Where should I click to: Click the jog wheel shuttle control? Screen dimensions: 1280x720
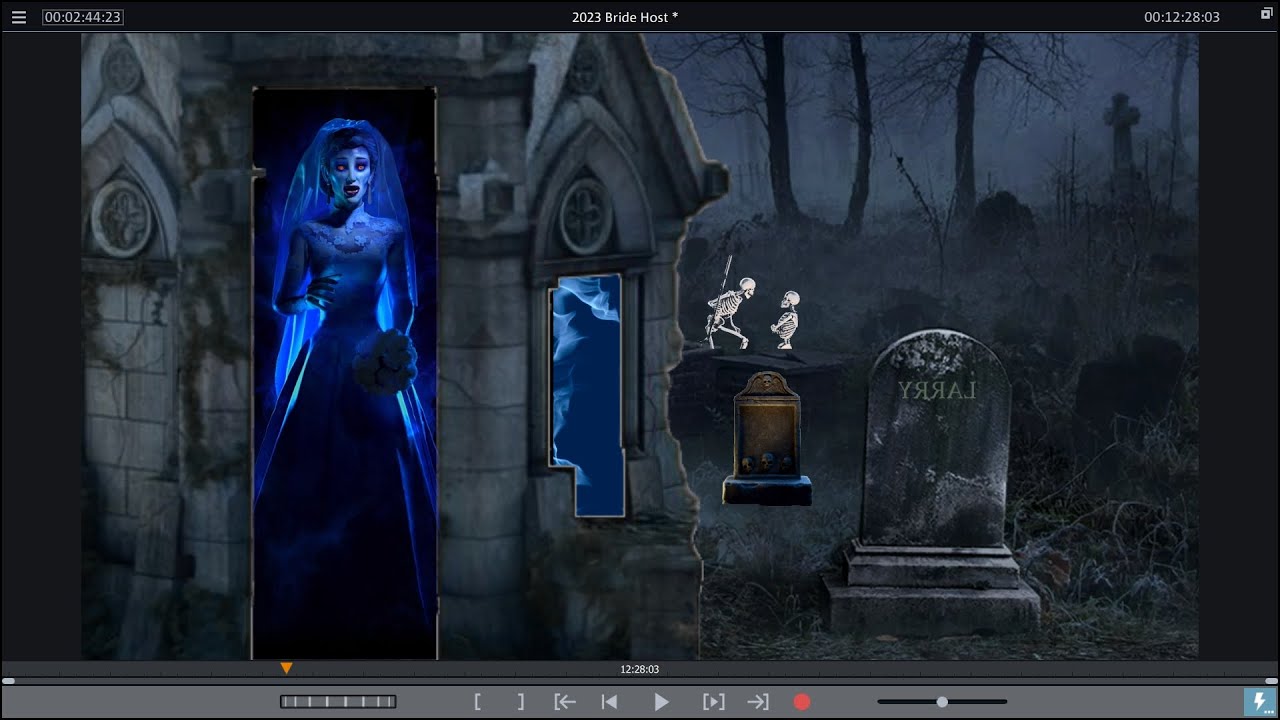click(x=338, y=702)
